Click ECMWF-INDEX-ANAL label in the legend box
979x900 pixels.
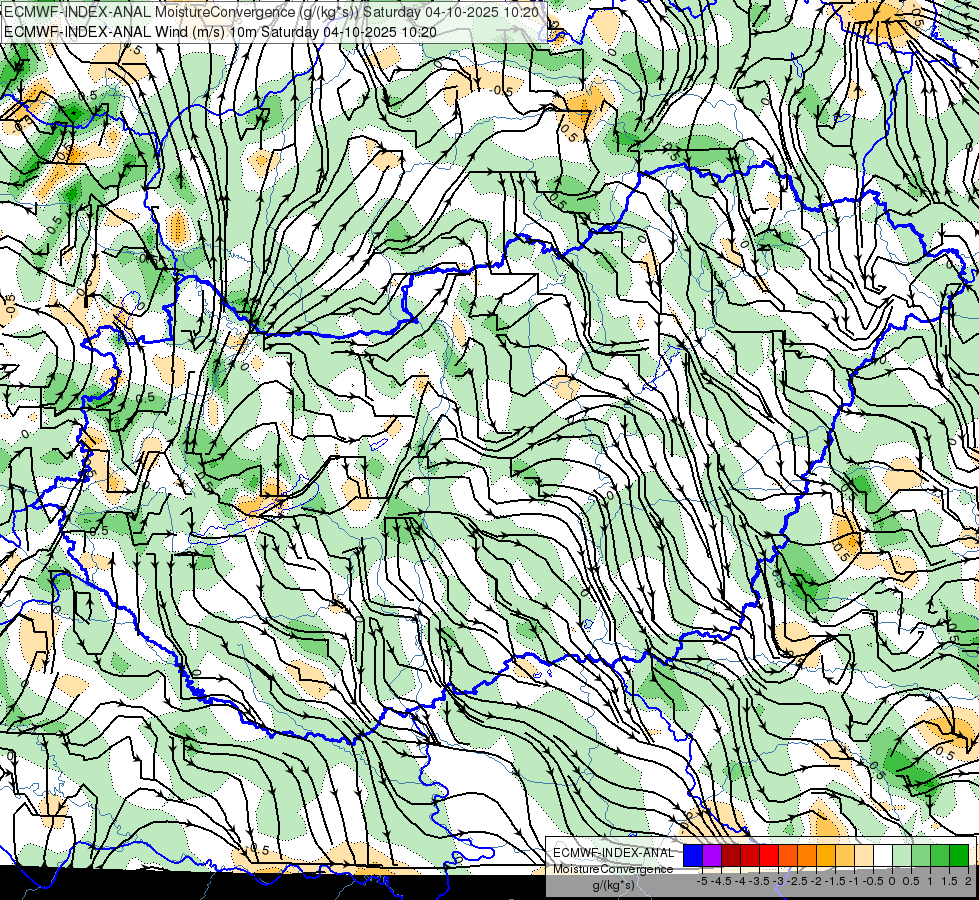coord(614,853)
